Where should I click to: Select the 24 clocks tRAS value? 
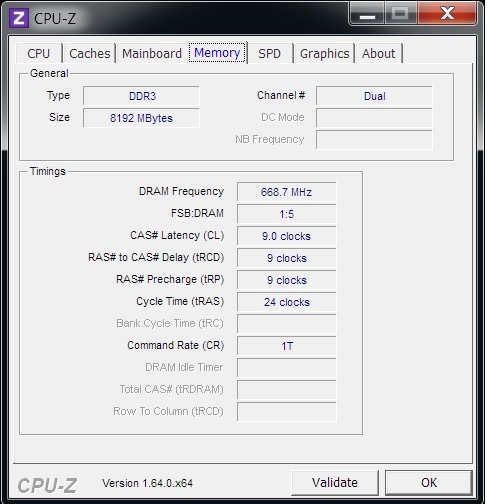(x=287, y=302)
